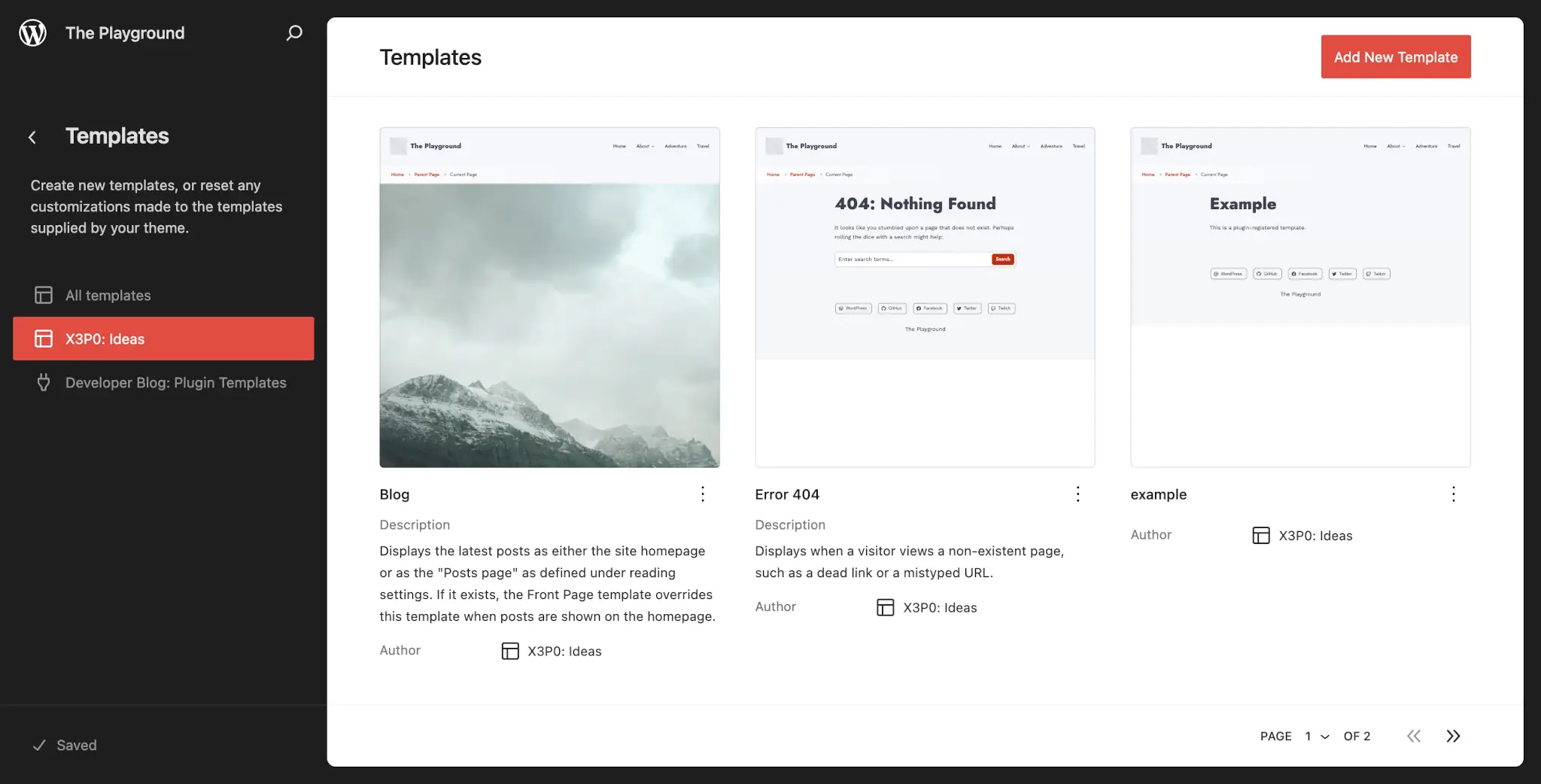The width and height of the screenshot is (1541, 784).
Task: Open the page number dropdown
Action: pyautogui.click(x=1318, y=736)
